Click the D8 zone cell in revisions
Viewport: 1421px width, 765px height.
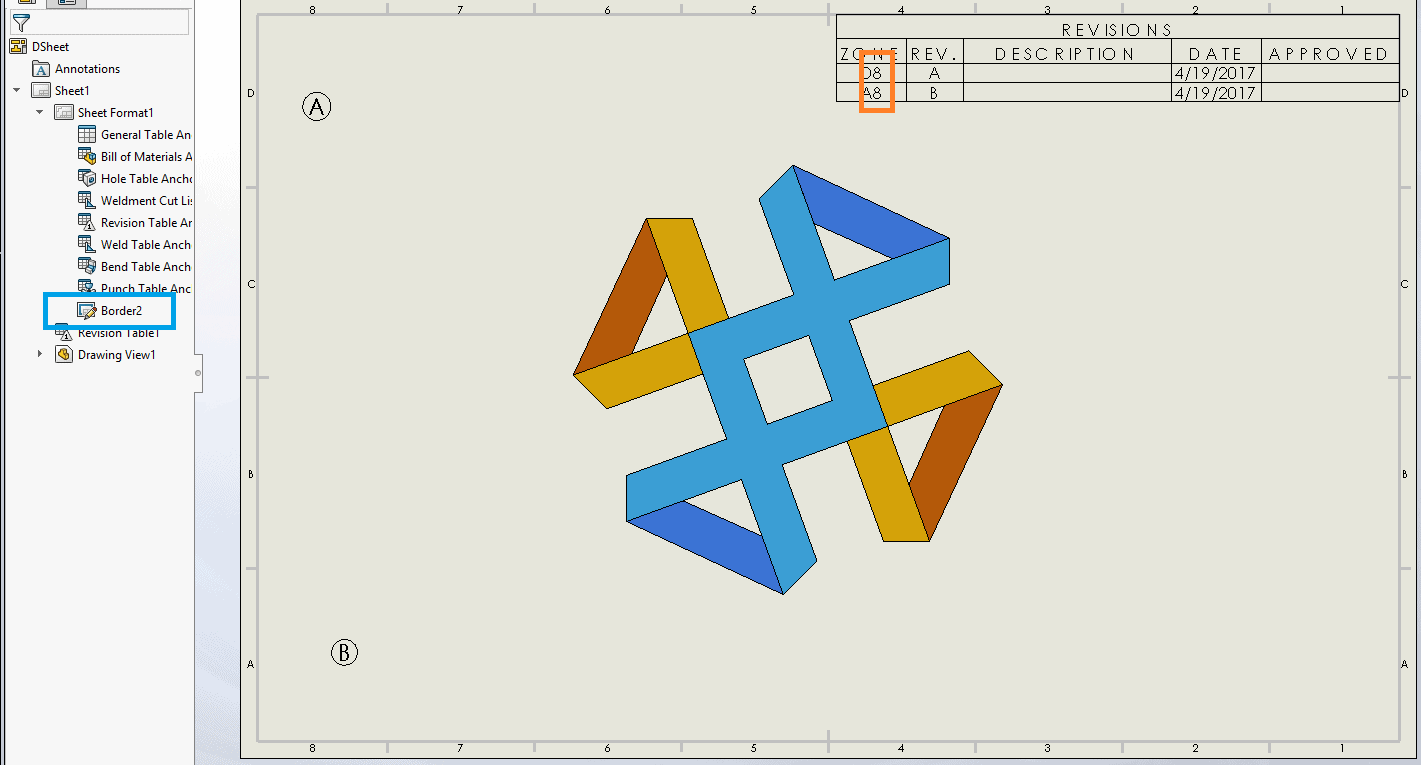tap(872, 74)
